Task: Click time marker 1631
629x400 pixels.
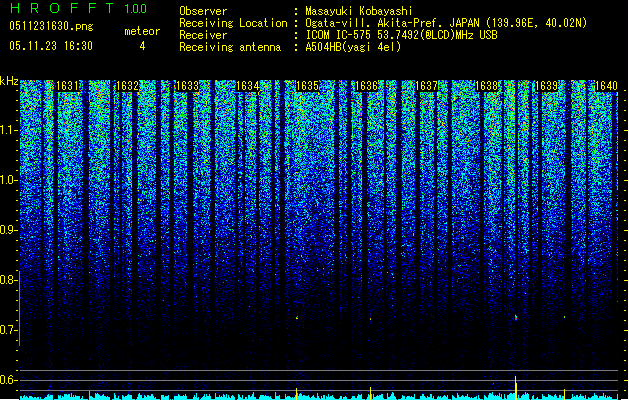Action: 67,86
